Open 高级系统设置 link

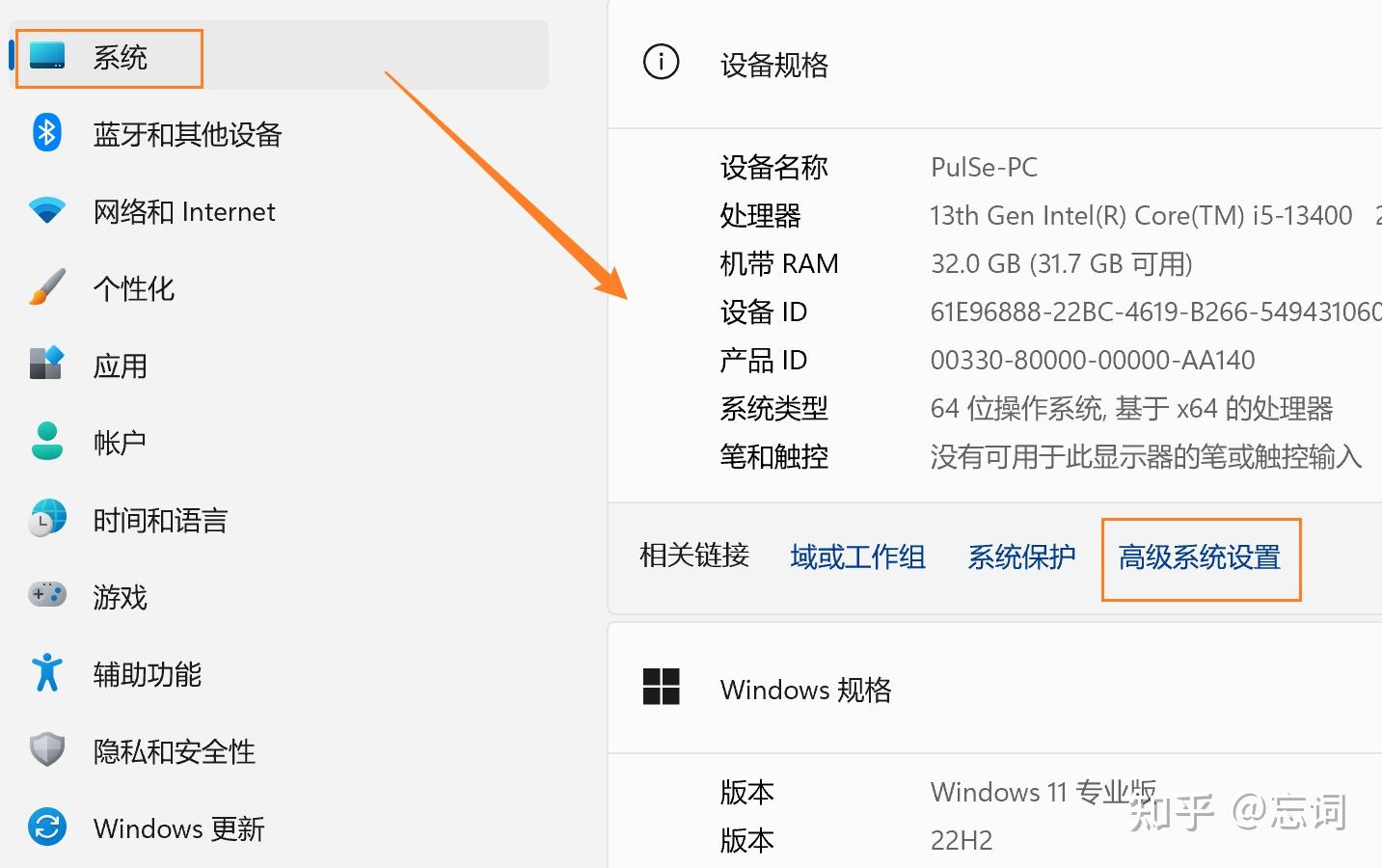click(1200, 556)
